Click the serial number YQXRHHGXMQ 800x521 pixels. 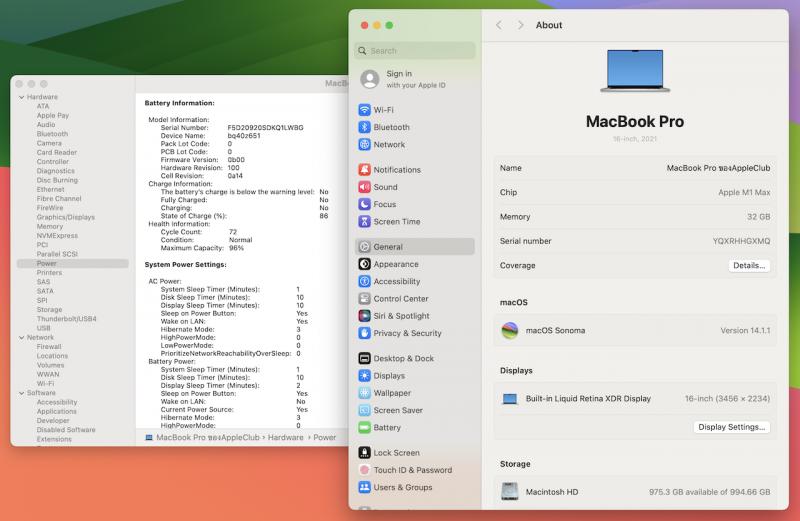(x=741, y=241)
